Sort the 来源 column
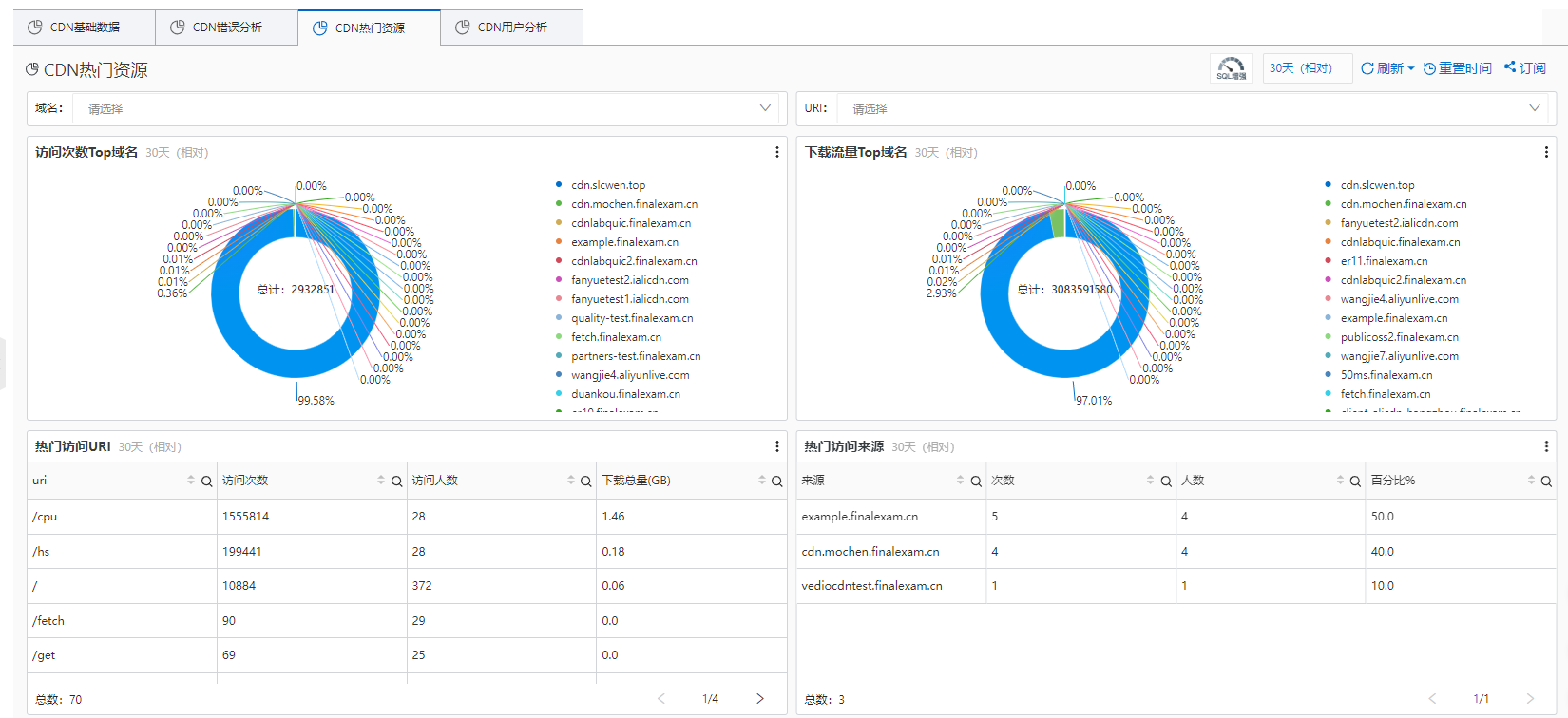The height and width of the screenshot is (718, 1568). [960, 481]
